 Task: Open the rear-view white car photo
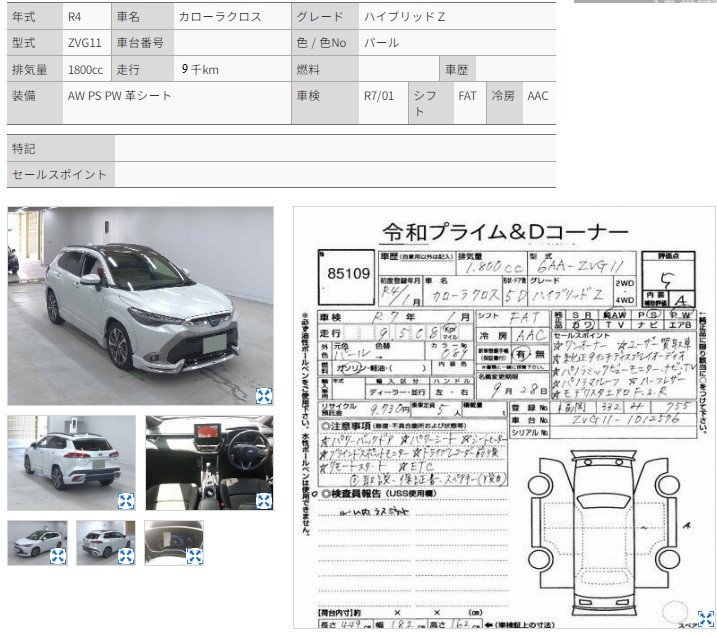[71, 463]
